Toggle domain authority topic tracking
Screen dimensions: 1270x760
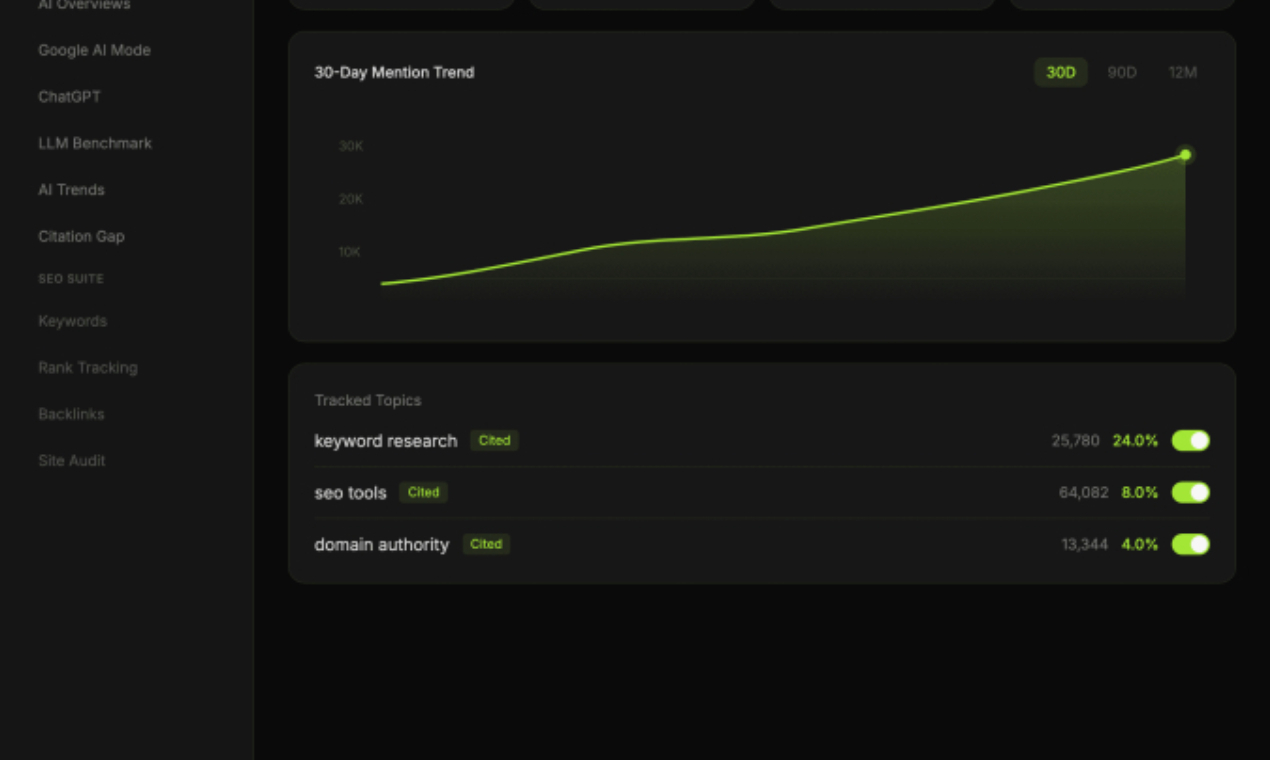[1190, 544]
